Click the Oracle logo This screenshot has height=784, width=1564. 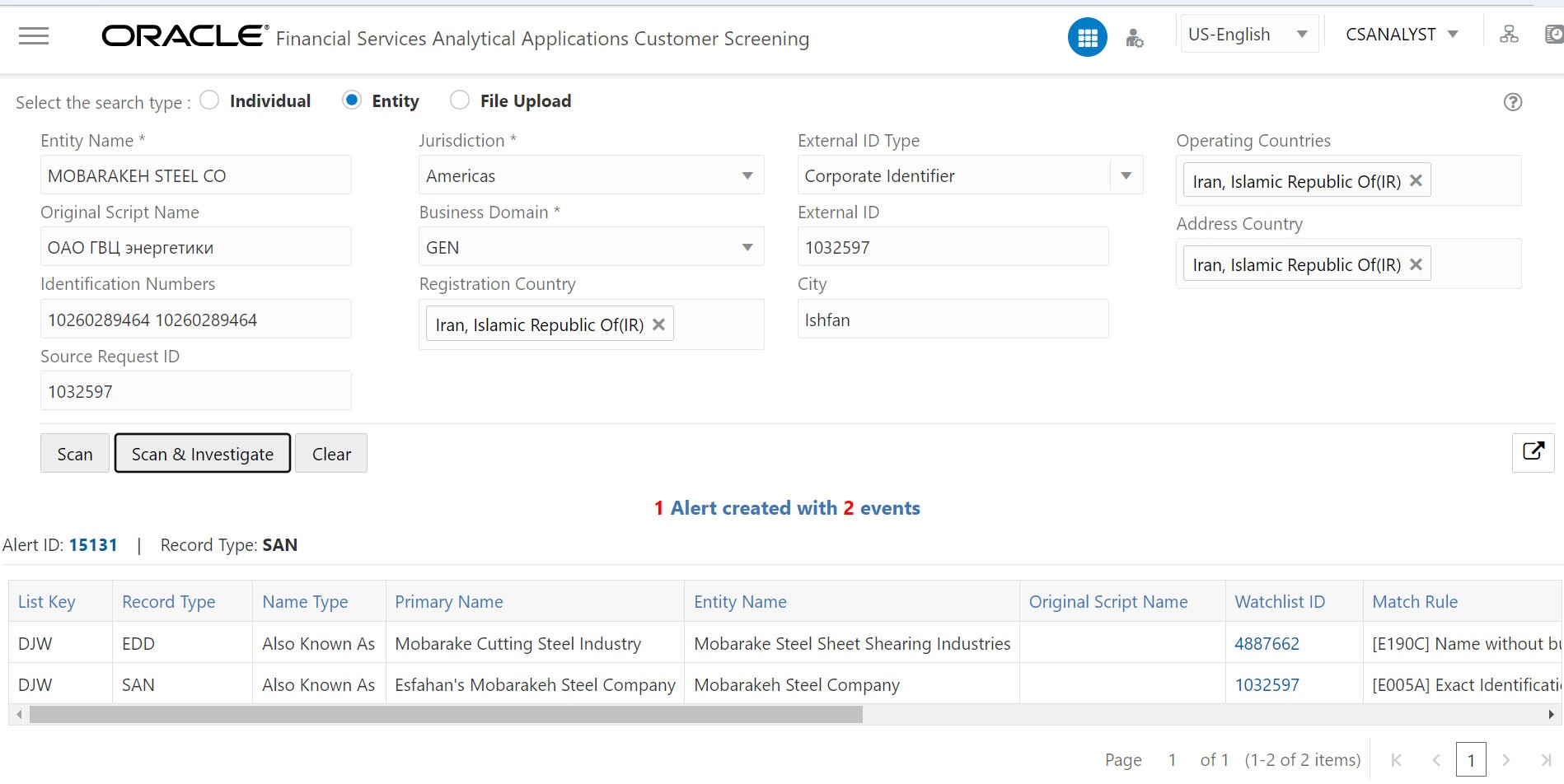click(x=185, y=35)
